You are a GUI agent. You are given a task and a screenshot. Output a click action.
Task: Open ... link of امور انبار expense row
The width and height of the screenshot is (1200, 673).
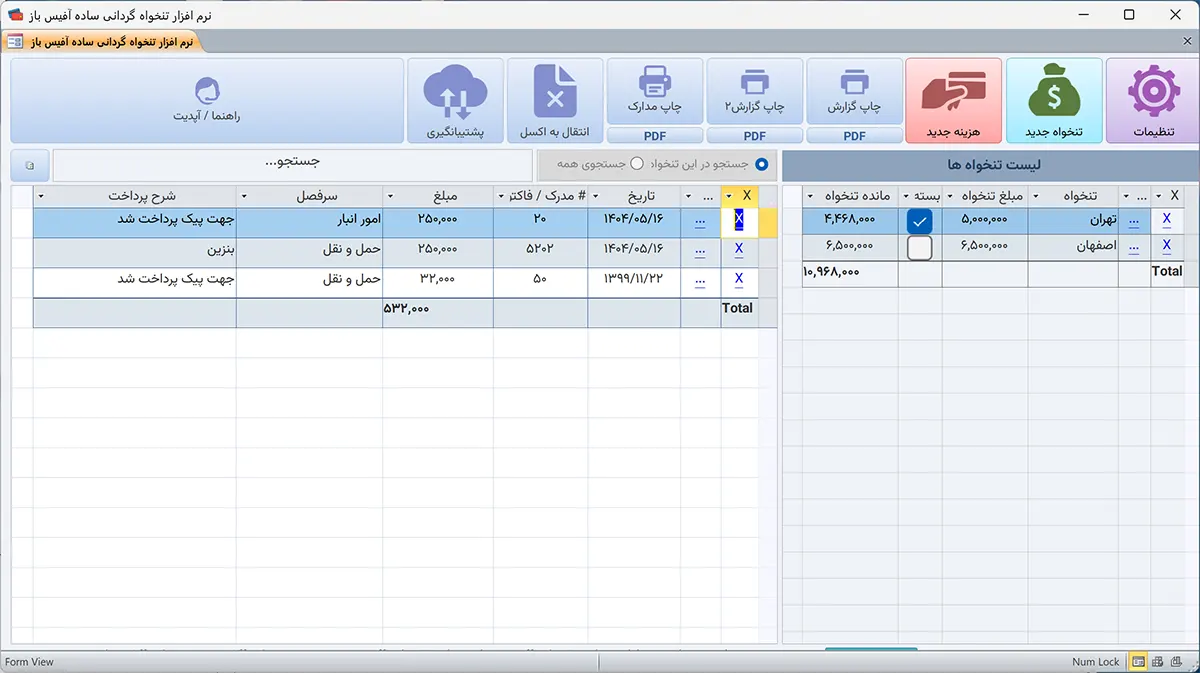[x=699, y=221]
